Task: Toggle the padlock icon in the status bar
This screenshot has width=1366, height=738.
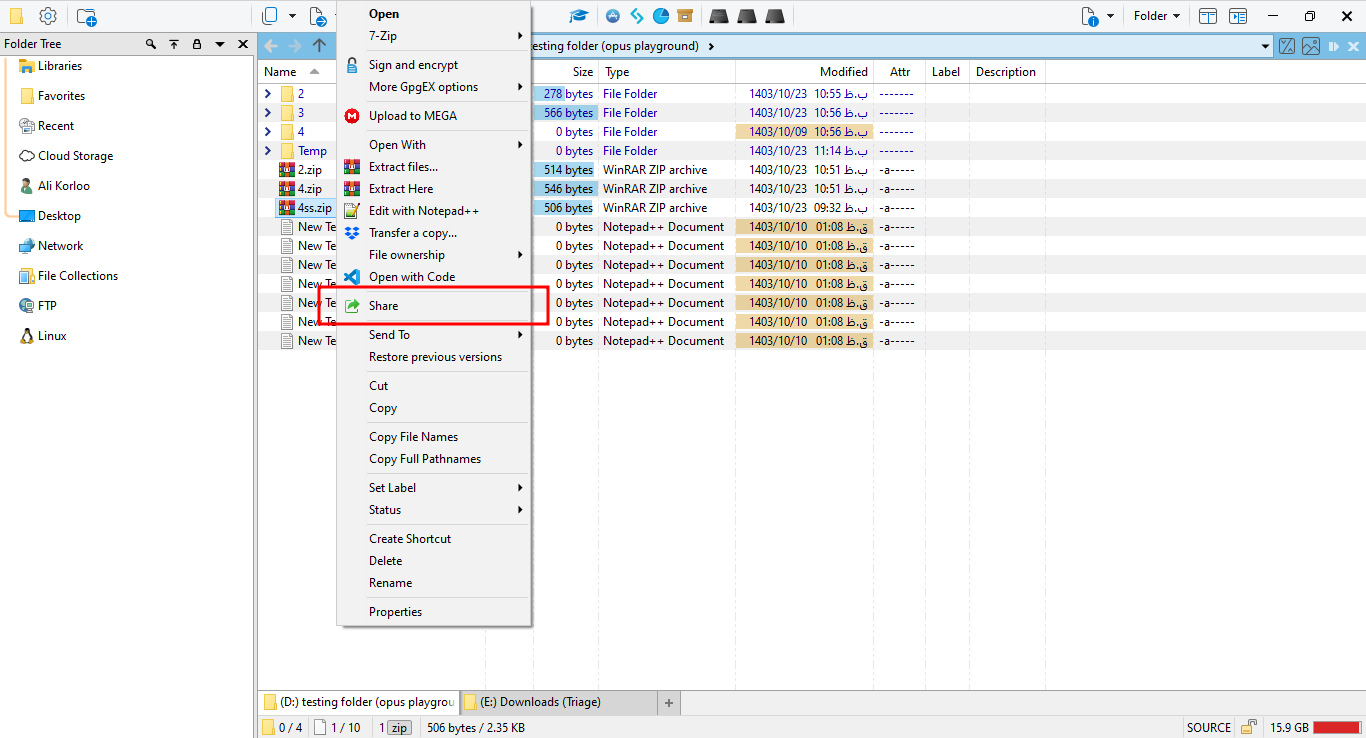Action: (x=1249, y=727)
